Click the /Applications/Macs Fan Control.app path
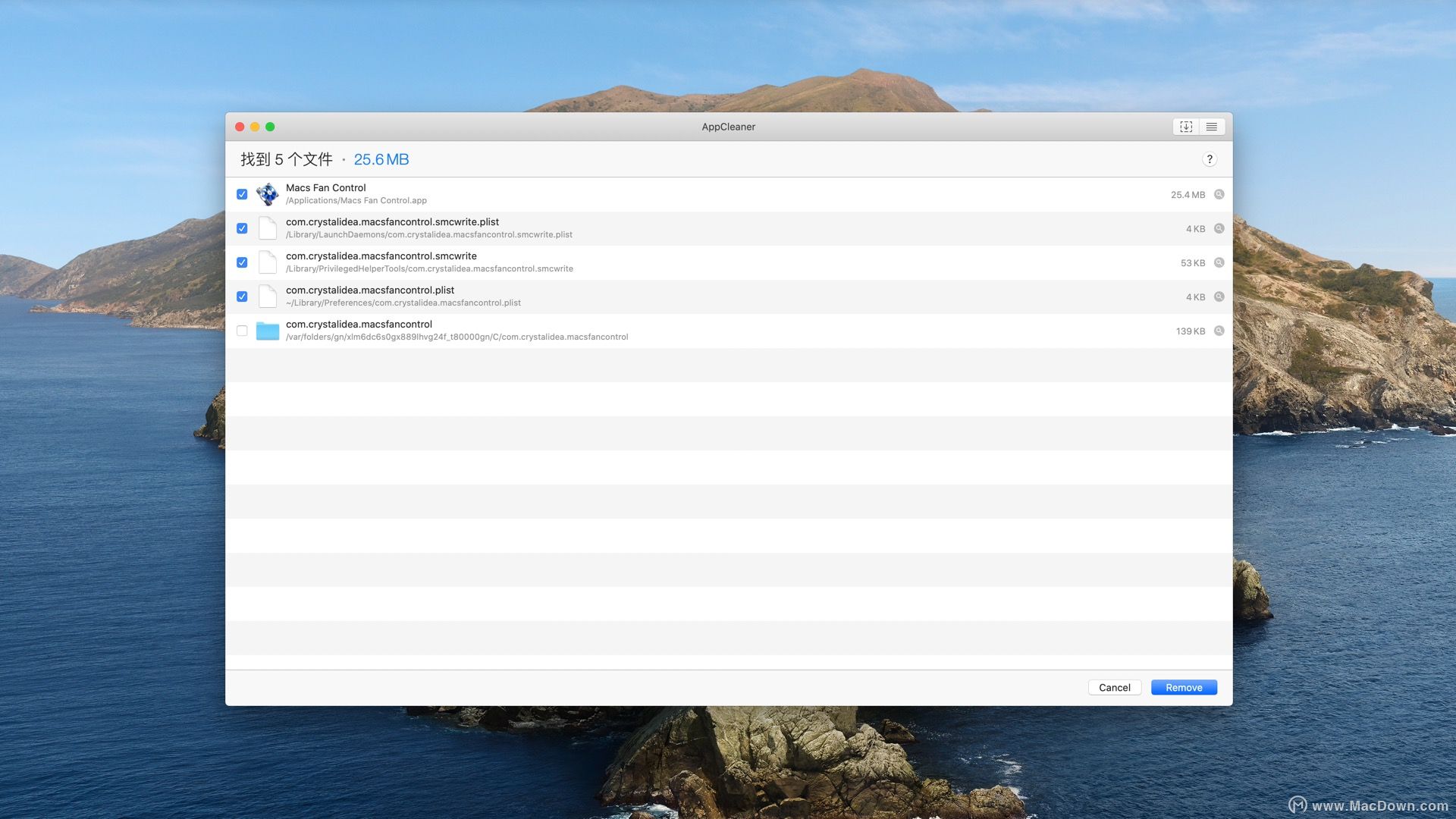1456x819 pixels. (x=356, y=201)
